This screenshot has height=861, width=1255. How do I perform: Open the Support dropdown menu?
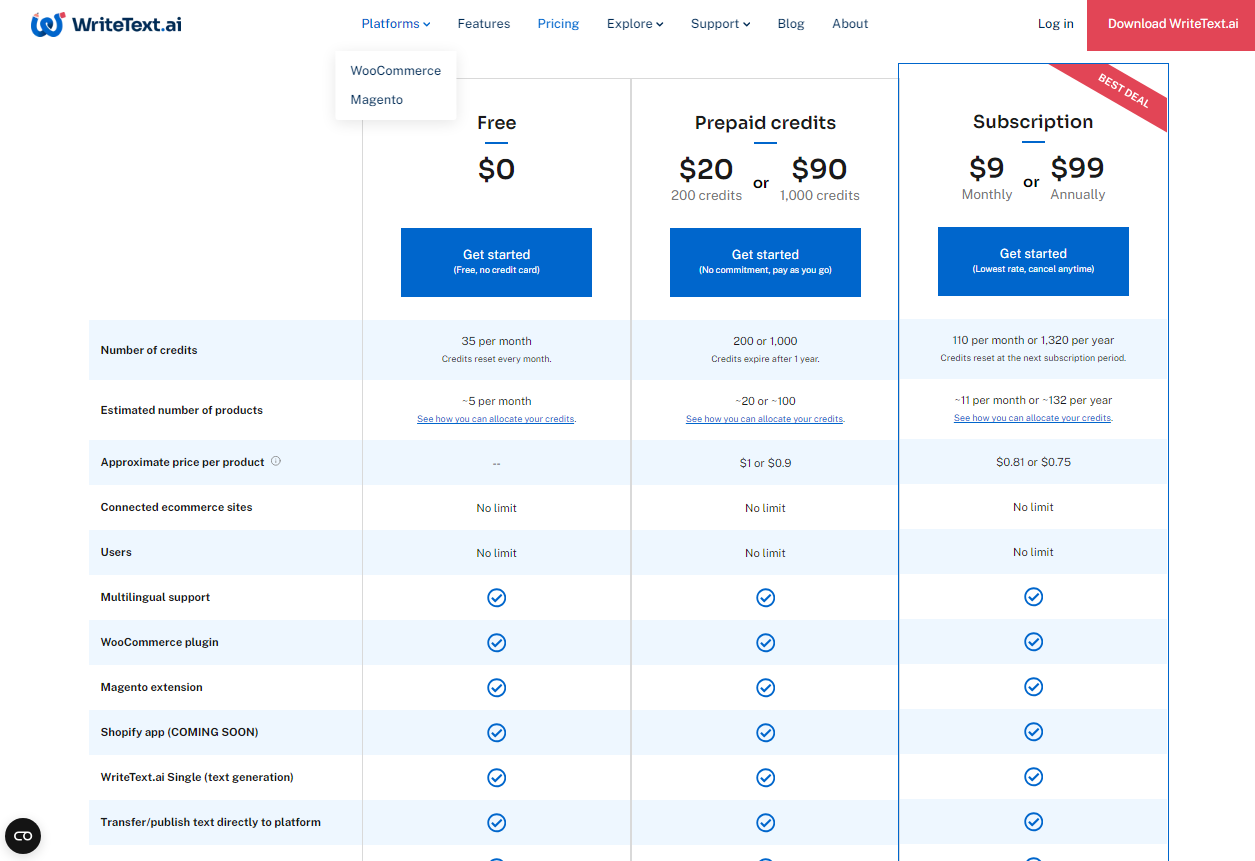720,24
